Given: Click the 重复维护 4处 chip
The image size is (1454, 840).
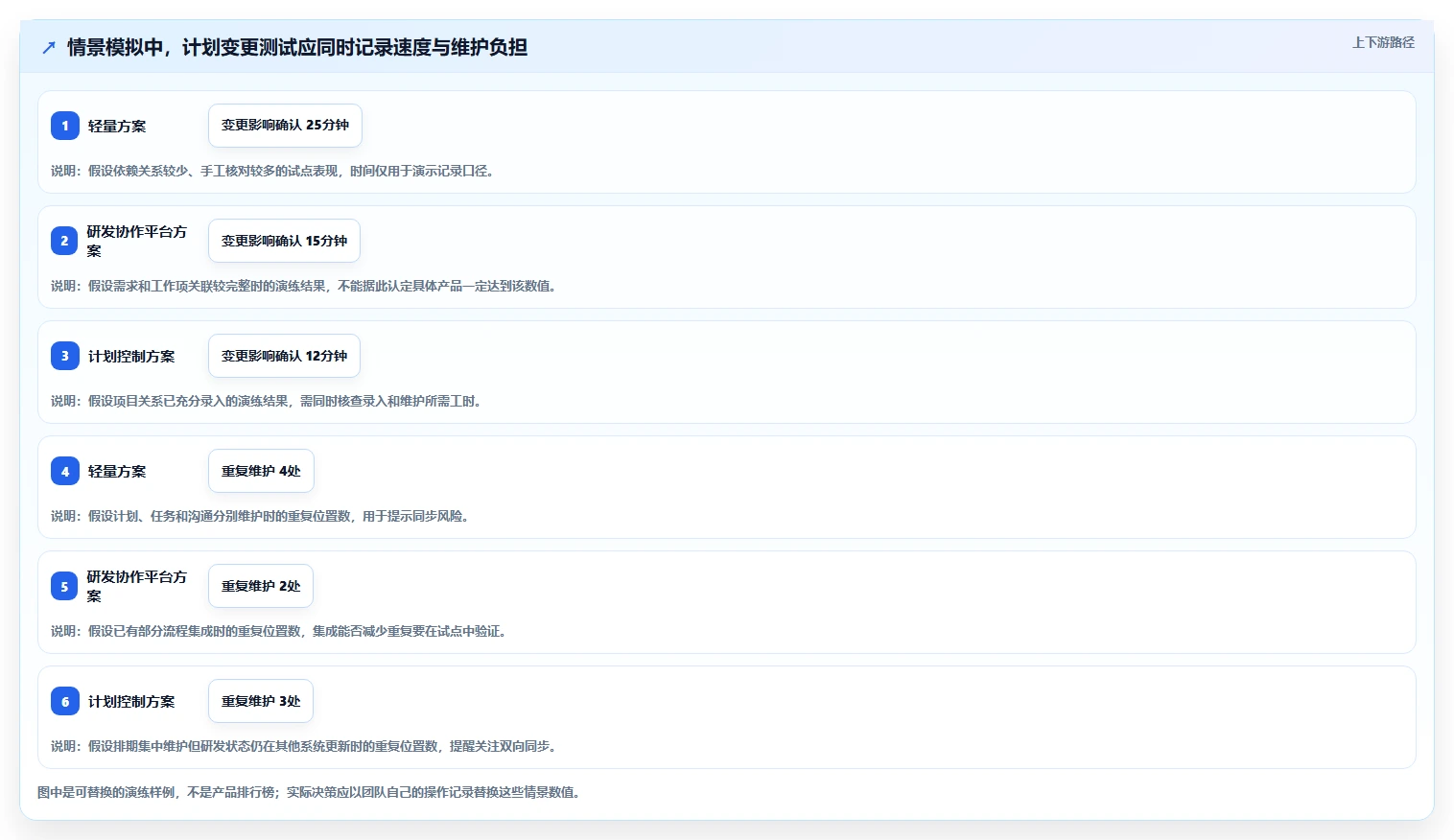Looking at the screenshot, I should click(261, 471).
